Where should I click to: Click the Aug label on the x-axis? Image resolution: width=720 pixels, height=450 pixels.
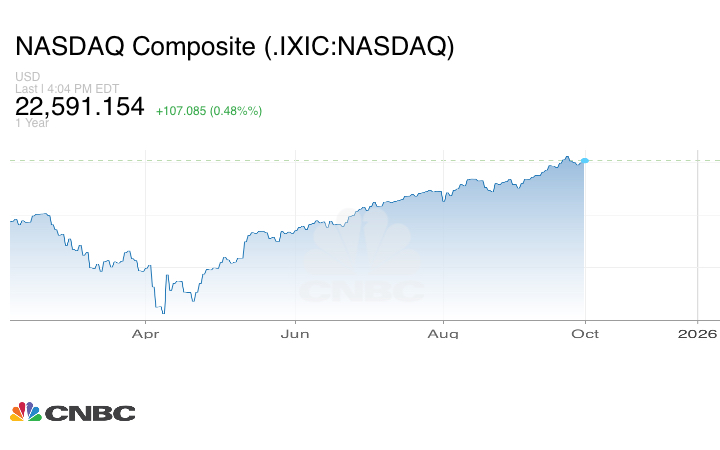point(444,333)
